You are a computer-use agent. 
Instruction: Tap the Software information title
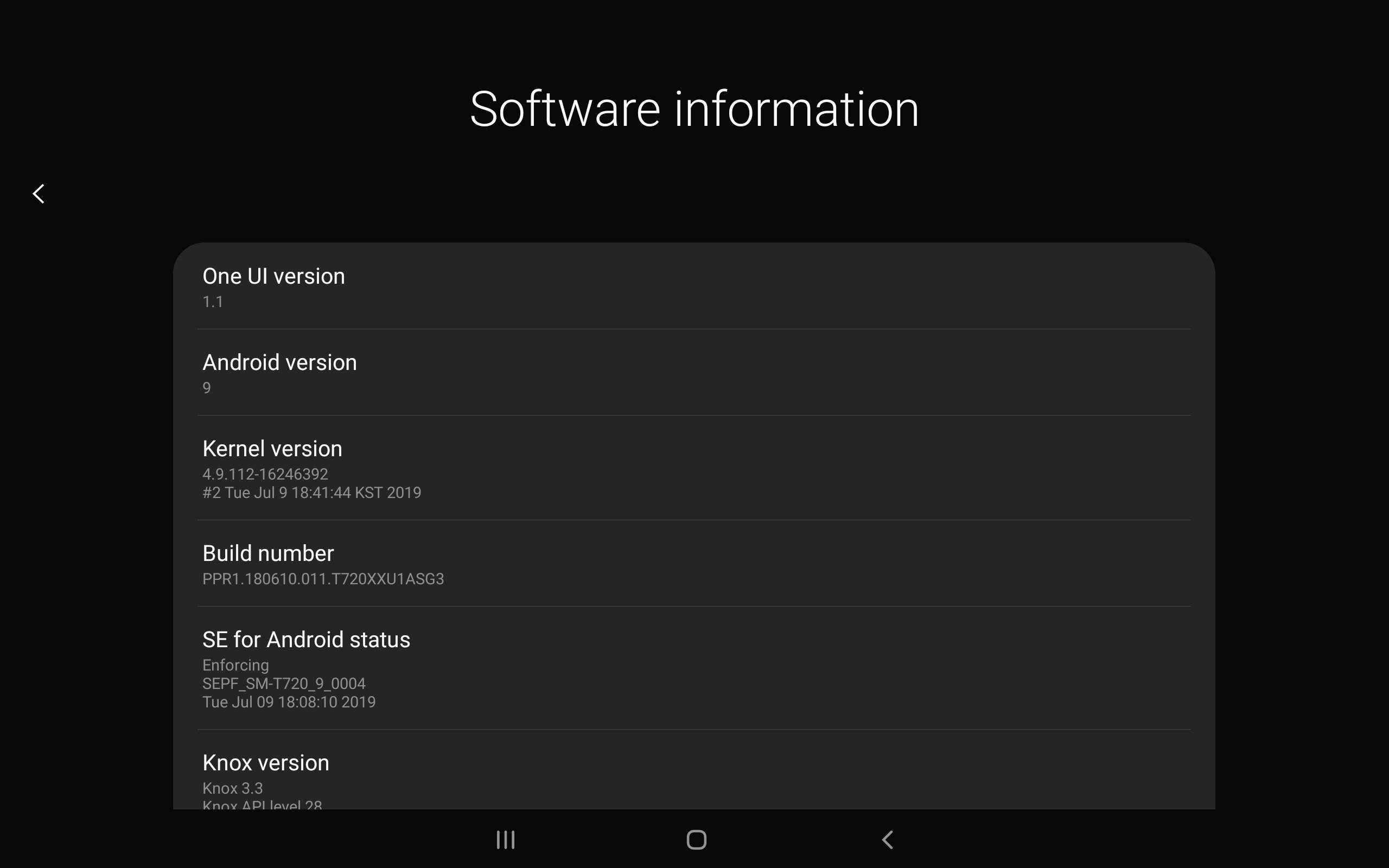click(694, 109)
